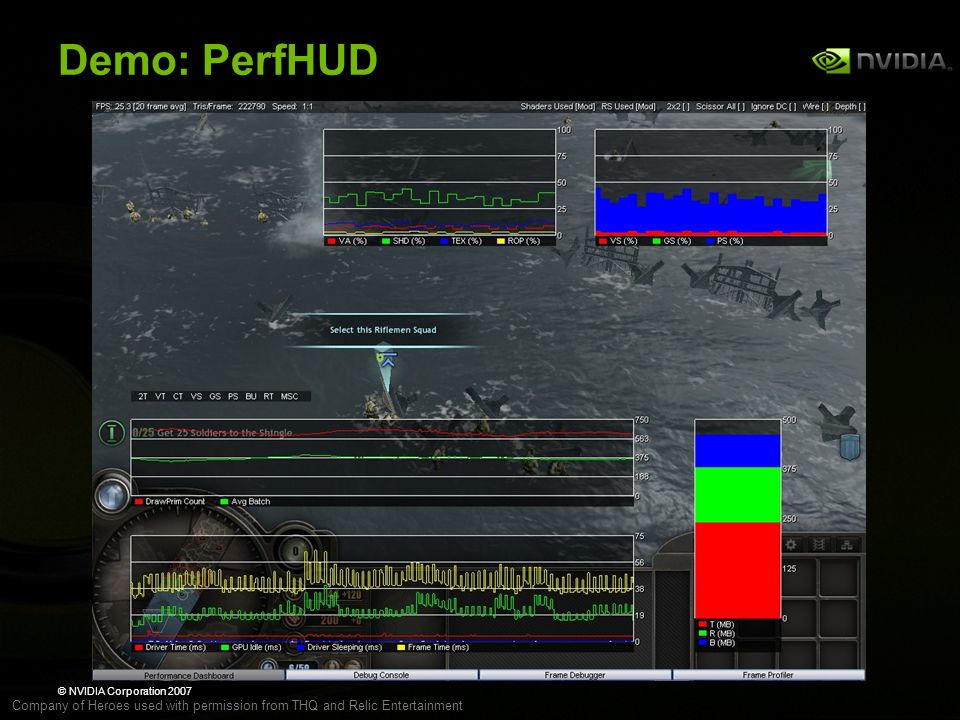Click the red VA (%) legend swatch
This screenshot has width=960, height=720.
point(331,241)
